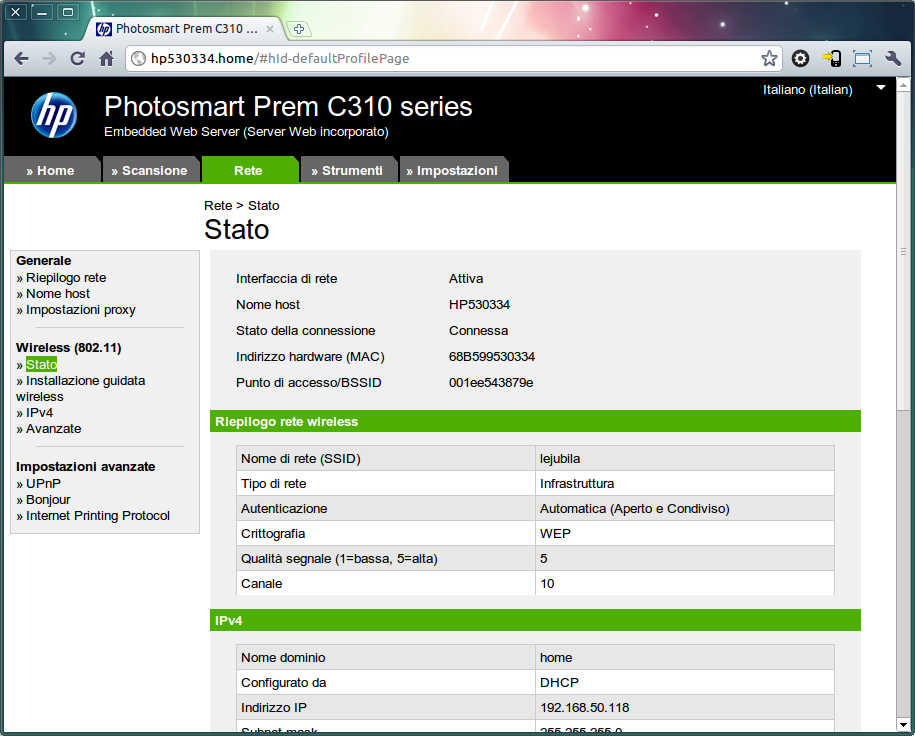This screenshot has width=915, height=736.
Task: Click the fullscreen screen-capture extension icon
Action: 862,58
